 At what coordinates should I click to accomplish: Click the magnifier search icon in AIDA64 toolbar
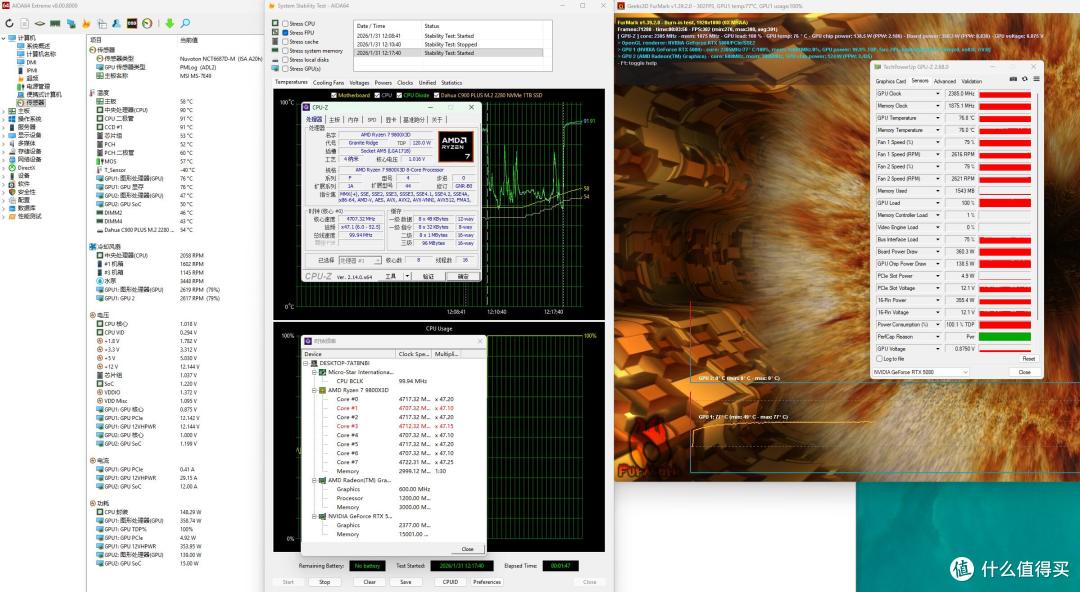pyautogui.click(x=185, y=23)
